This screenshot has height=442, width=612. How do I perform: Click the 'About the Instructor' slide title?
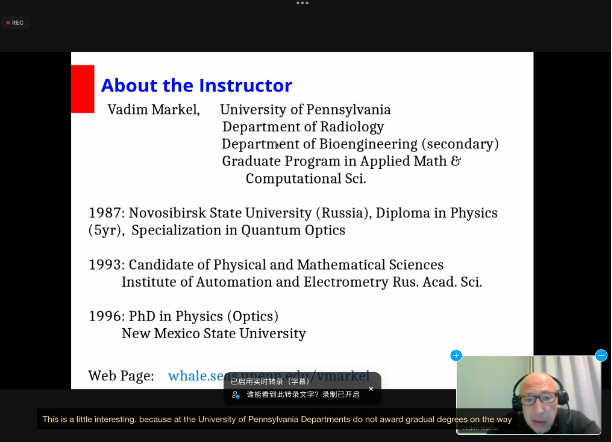(x=196, y=86)
